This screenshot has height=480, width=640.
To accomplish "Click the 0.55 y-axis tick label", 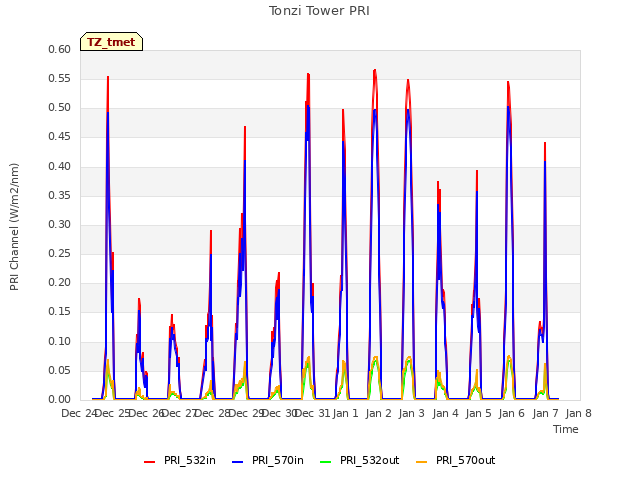I will pyautogui.click(x=60, y=78).
